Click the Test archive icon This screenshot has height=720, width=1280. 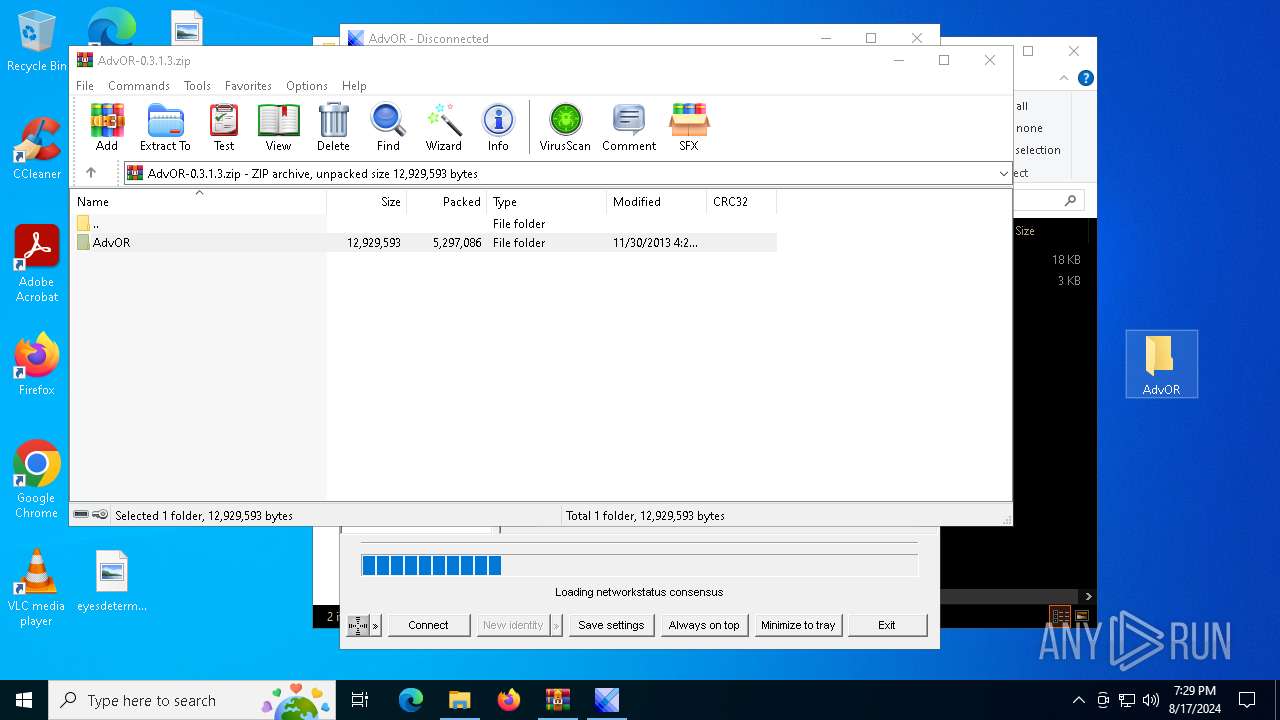[x=224, y=127]
